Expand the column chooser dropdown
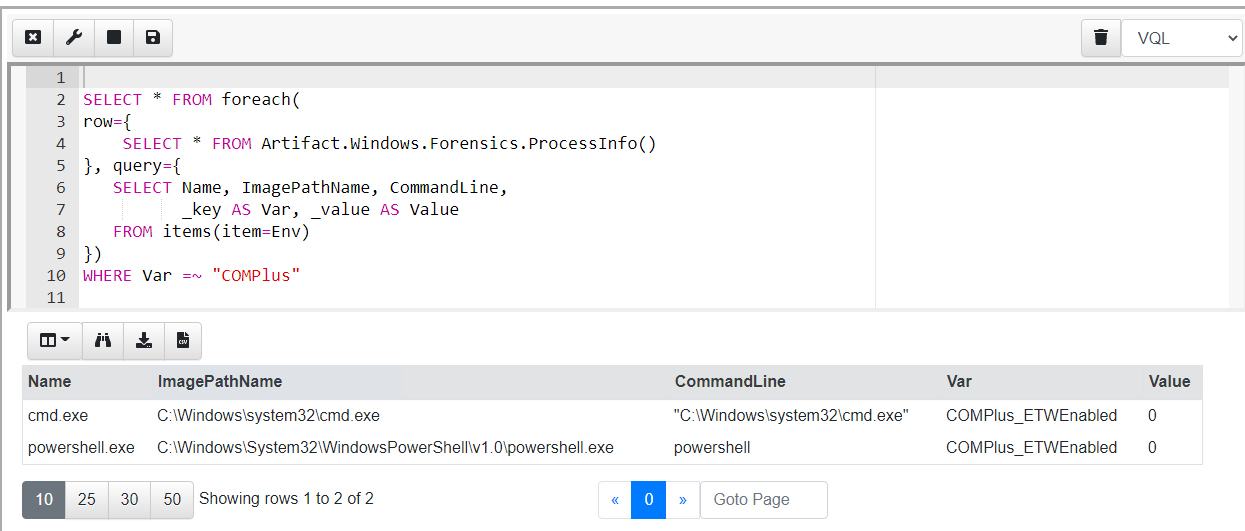The height and width of the screenshot is (531, 1245). 54,341
